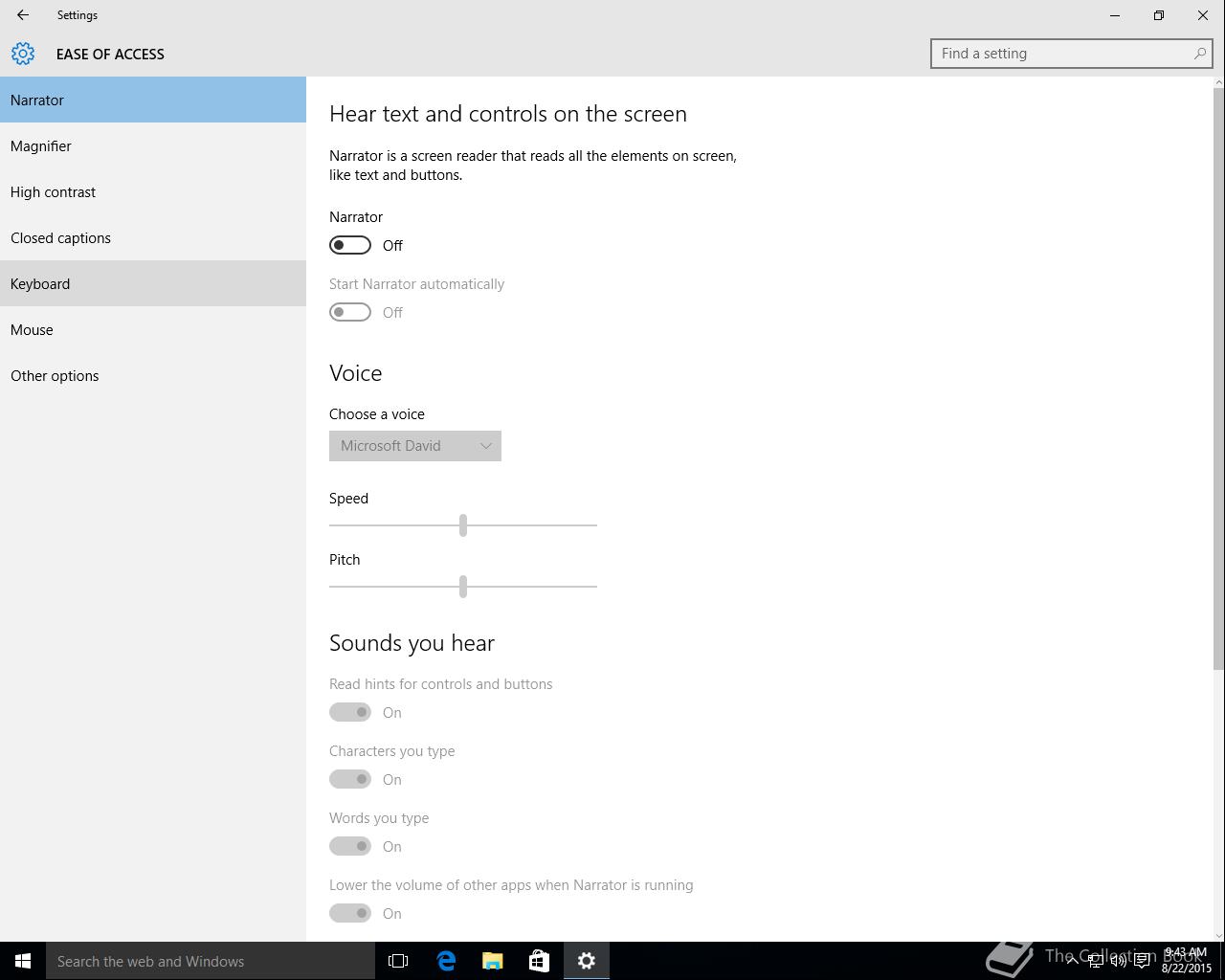Click the network icon in system tray
The height and width of the screenshot is (980, 1225).
(x=1095, y=961)
